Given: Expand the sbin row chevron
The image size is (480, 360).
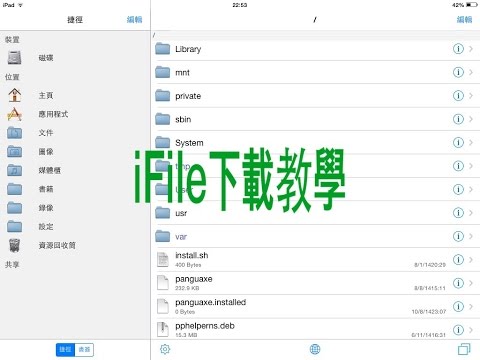Looking at the screenshot, I should [471, 119].
